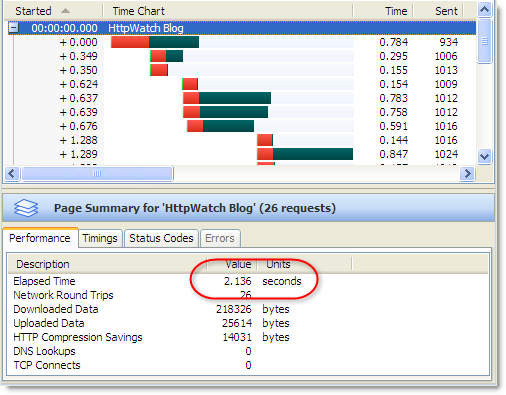Switch to the Timings tab
Viewport: 506px width, 395px height.
pos(100,238)
